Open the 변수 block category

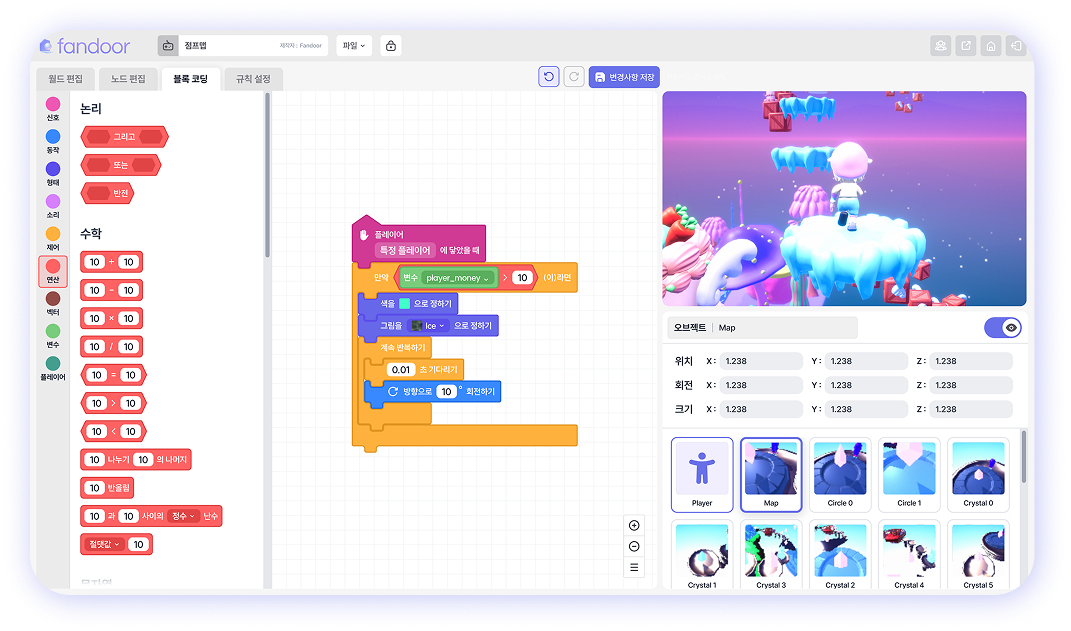[53, 330]
